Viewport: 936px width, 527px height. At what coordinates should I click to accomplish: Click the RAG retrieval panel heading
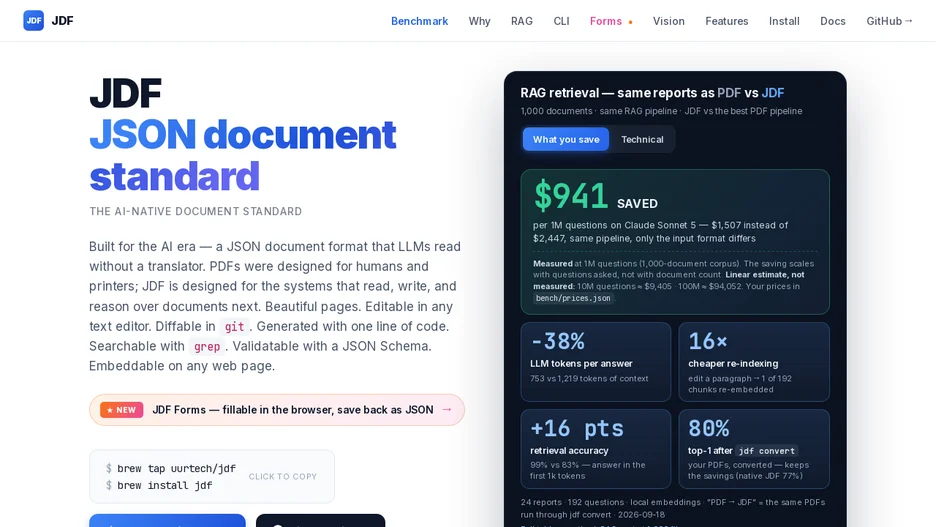click(x=652, y=93)
